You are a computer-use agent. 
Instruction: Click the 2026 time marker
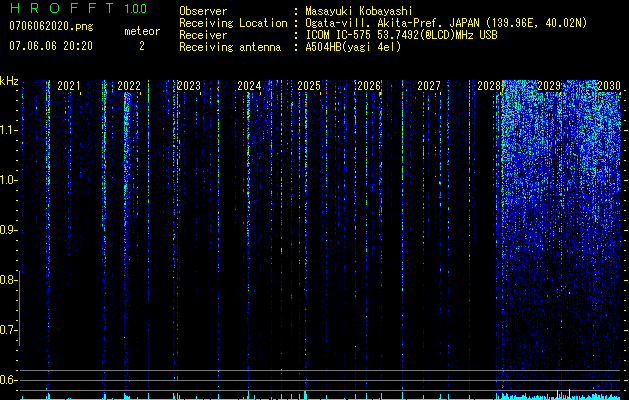369,86
